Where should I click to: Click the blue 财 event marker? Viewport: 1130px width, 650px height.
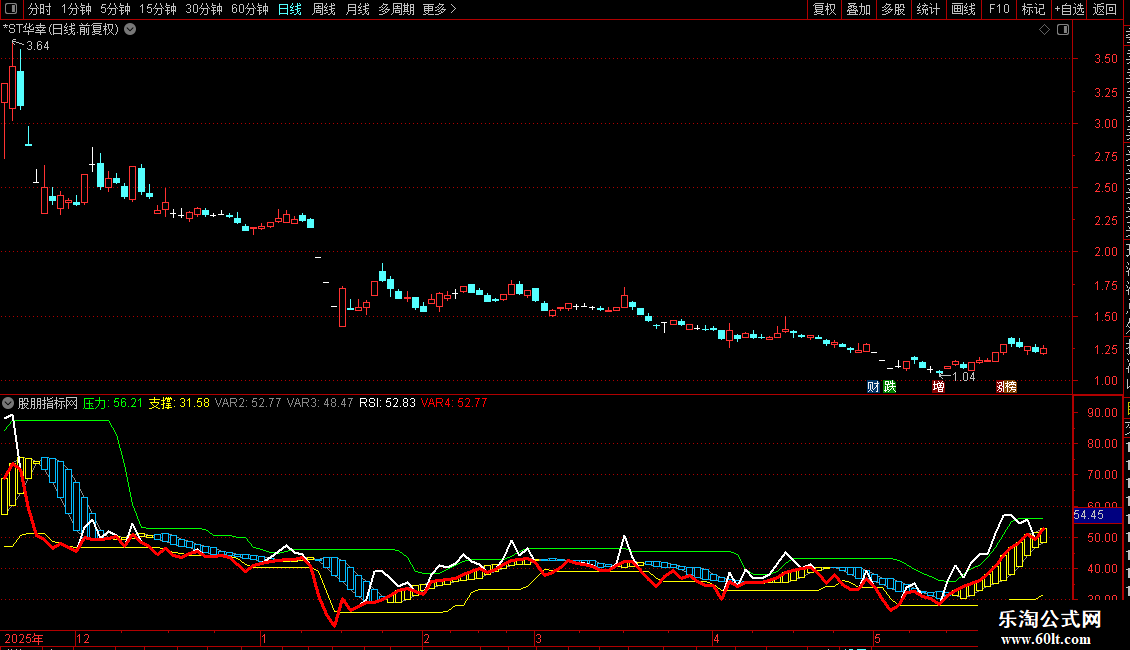[x=873, y=387]
